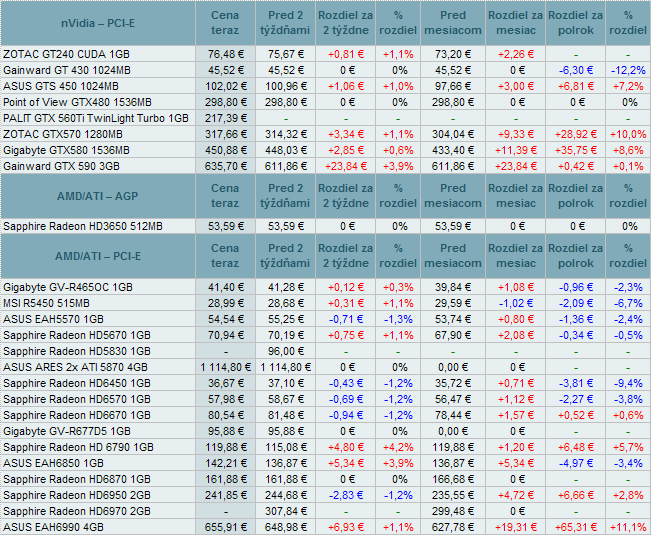The width and height of the screenshot is (651, 535).
Task: Select "MSI R5450 515MB" product name
Action: pyautogui.click(x=46, y=303)
